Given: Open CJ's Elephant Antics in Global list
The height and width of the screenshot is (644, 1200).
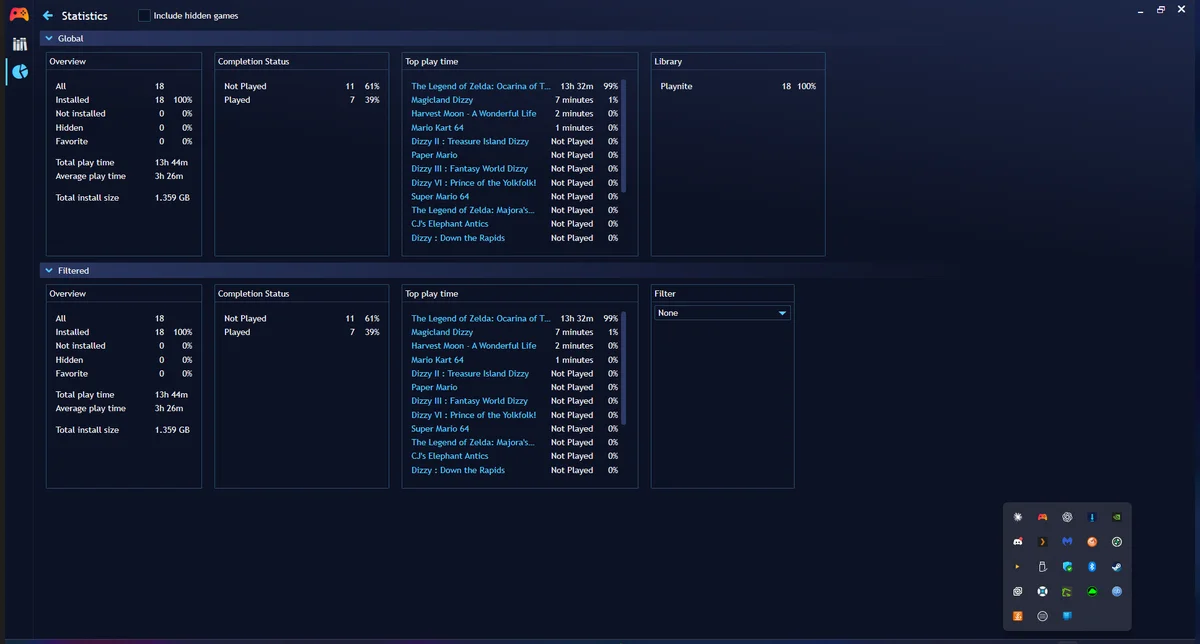Looking at the screenshot, I should click(x=450, y=224).
